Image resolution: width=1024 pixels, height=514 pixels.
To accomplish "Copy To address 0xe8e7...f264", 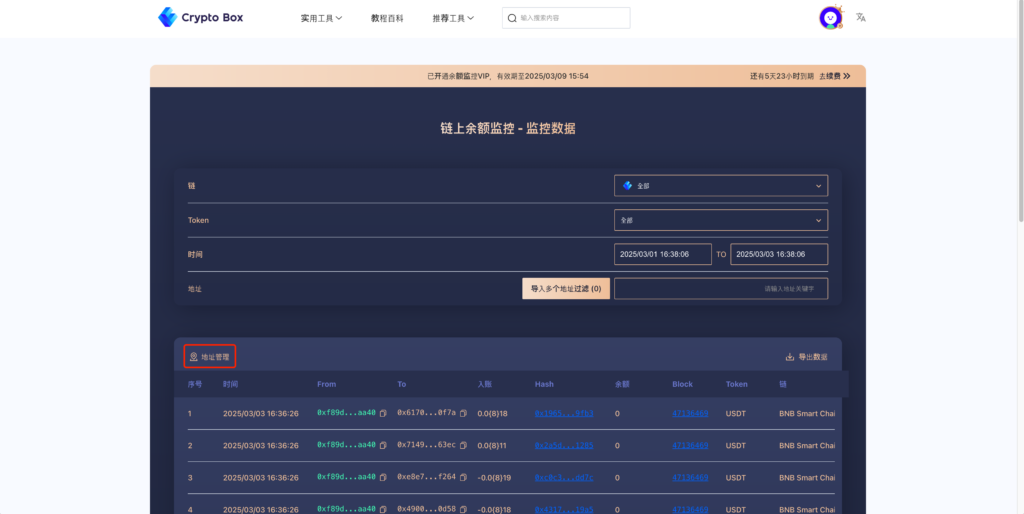I will [463, 477].
